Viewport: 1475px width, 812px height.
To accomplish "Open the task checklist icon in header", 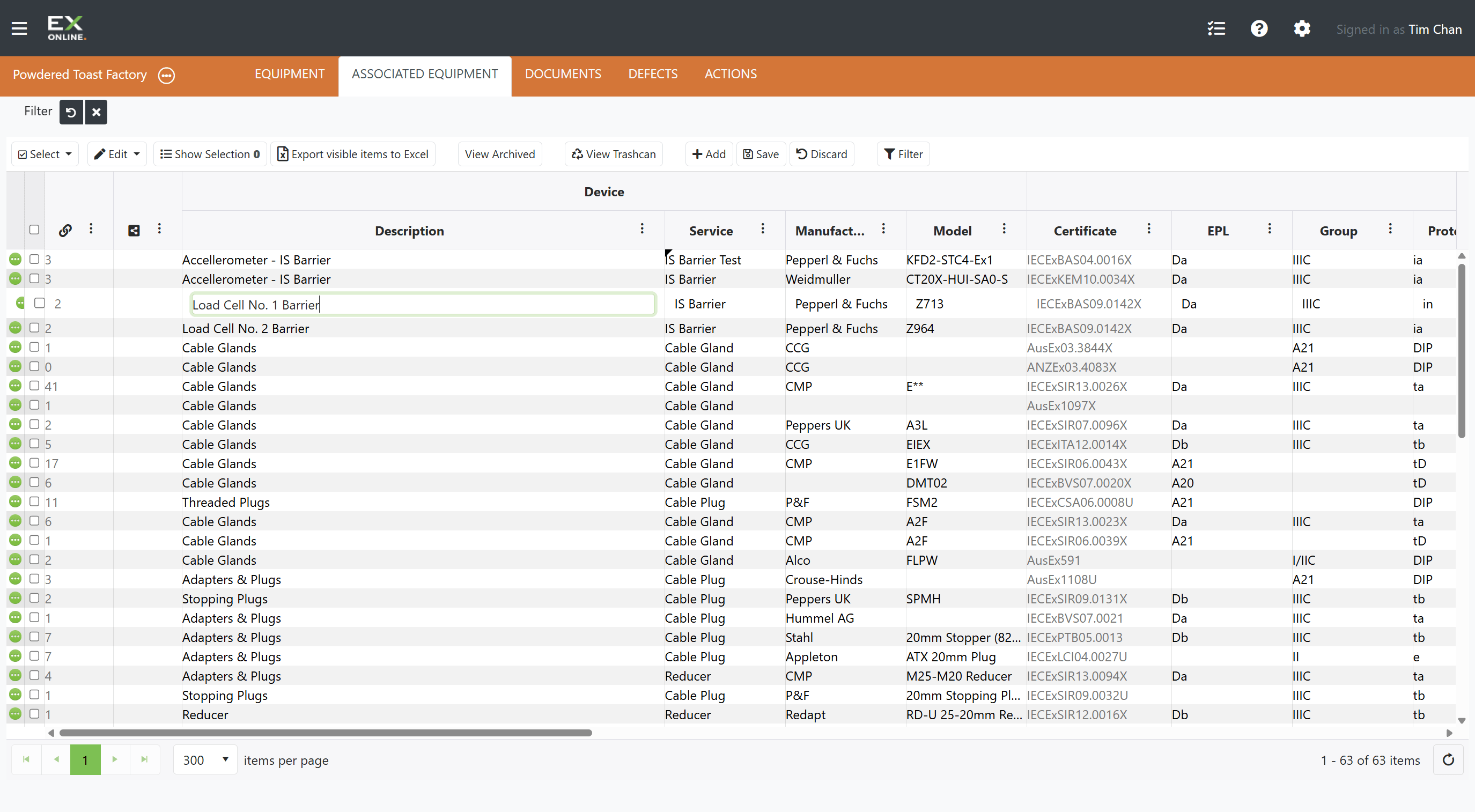I will click(x=1216, y=28).
